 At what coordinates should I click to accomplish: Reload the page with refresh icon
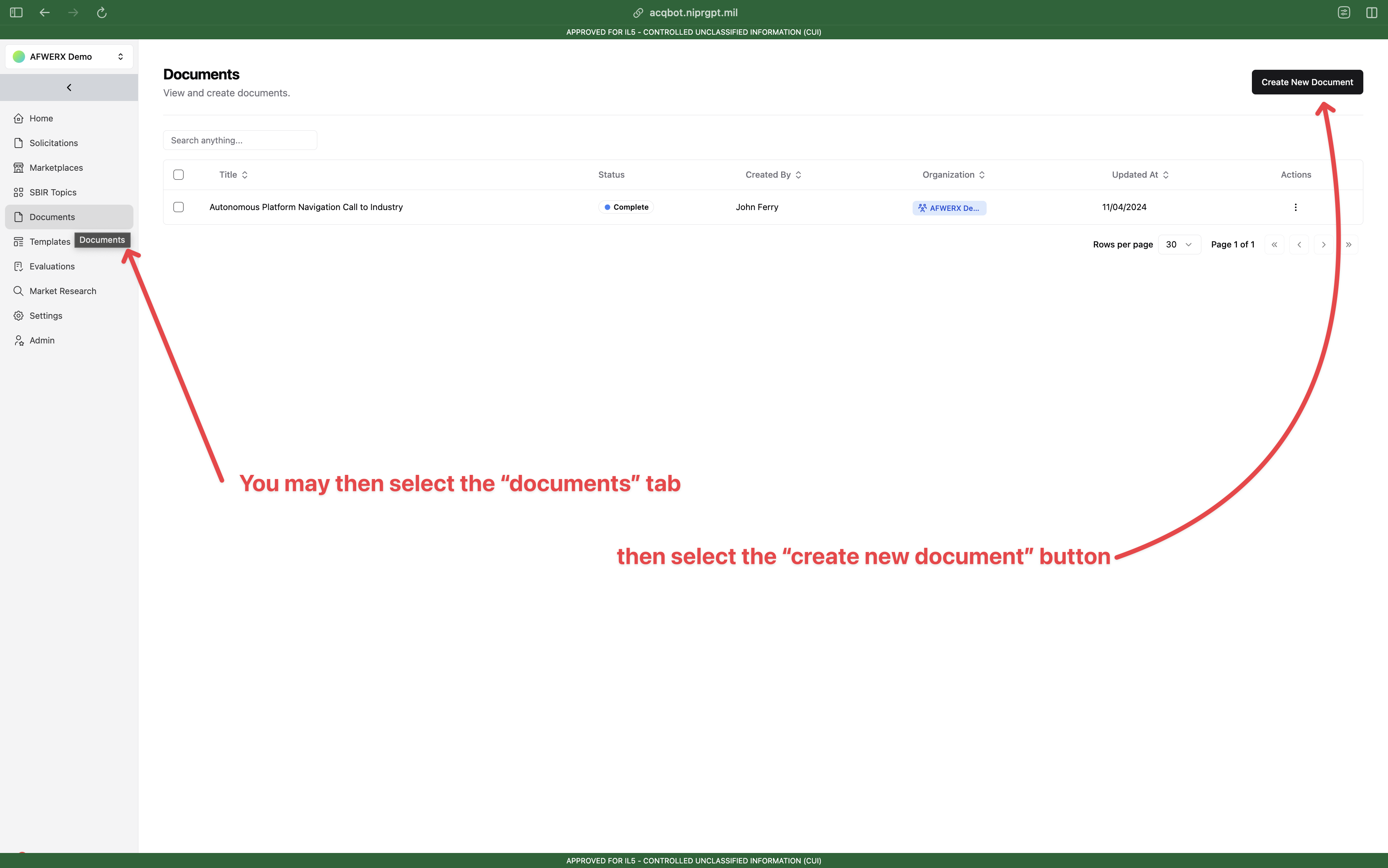coord(102,13)
